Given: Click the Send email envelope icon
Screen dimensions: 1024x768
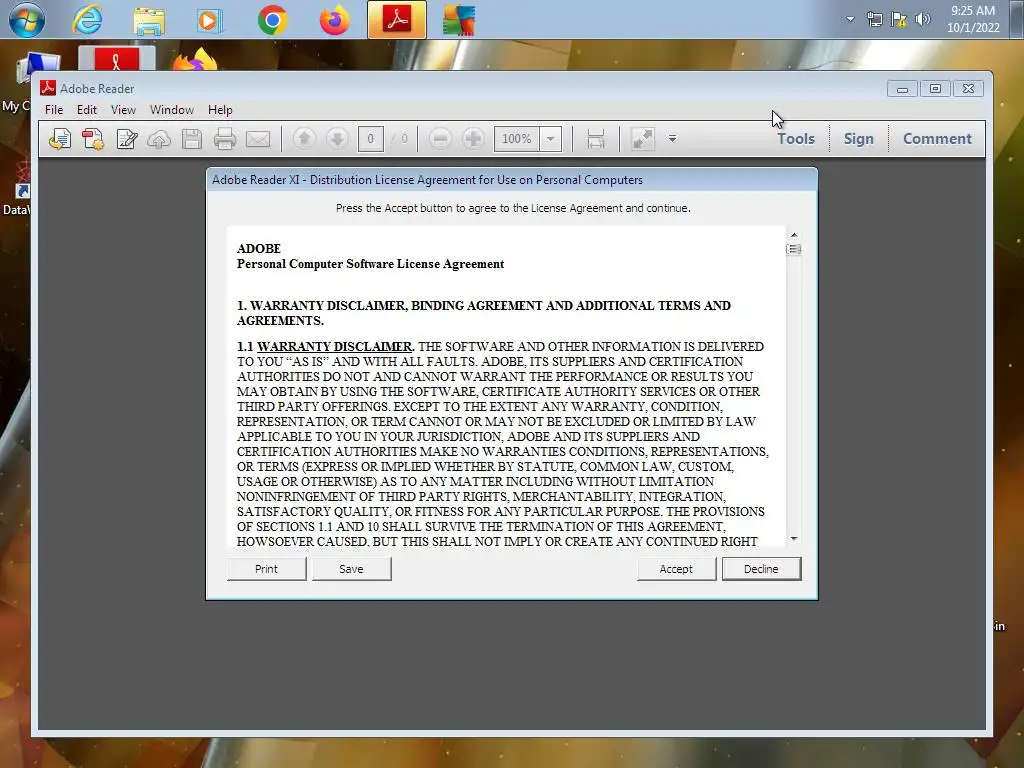Looking at the screenshot, I should coord(258,139).
